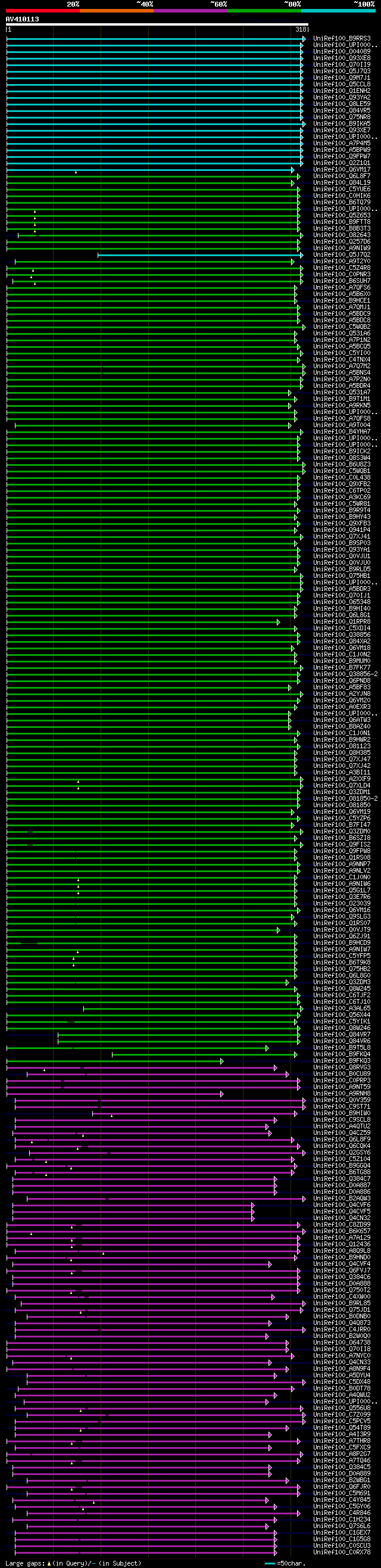Click the cyan alignment bar for UniRef100_B9IKA5

[x=156, y=124]
